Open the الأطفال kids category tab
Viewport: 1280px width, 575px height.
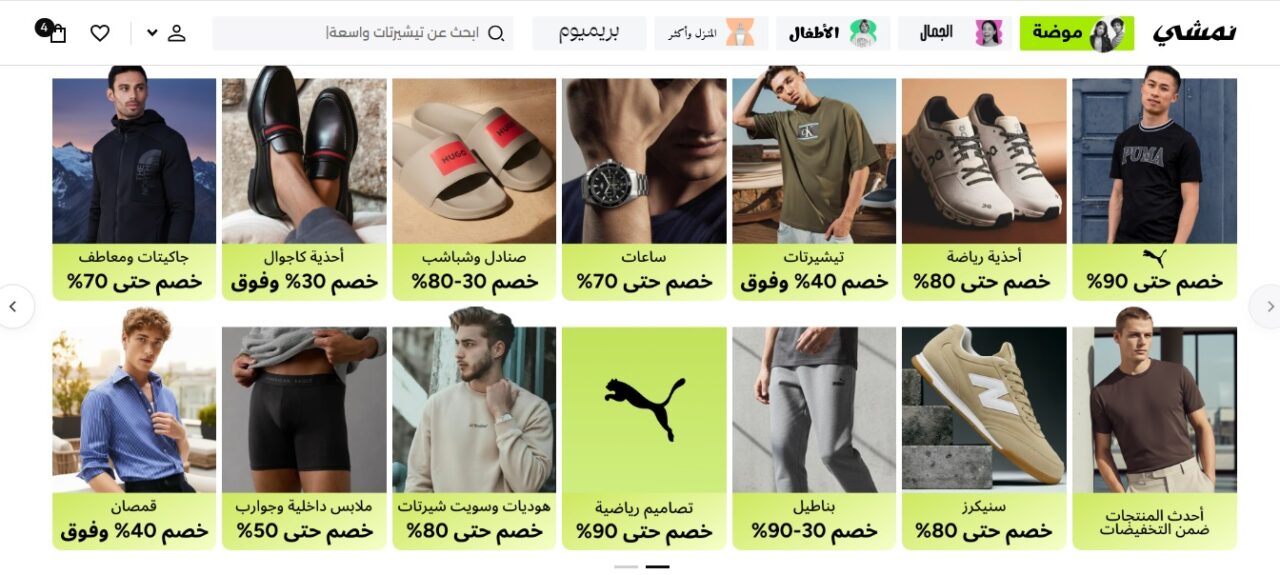pyautogui.click(x=833, y=33)
